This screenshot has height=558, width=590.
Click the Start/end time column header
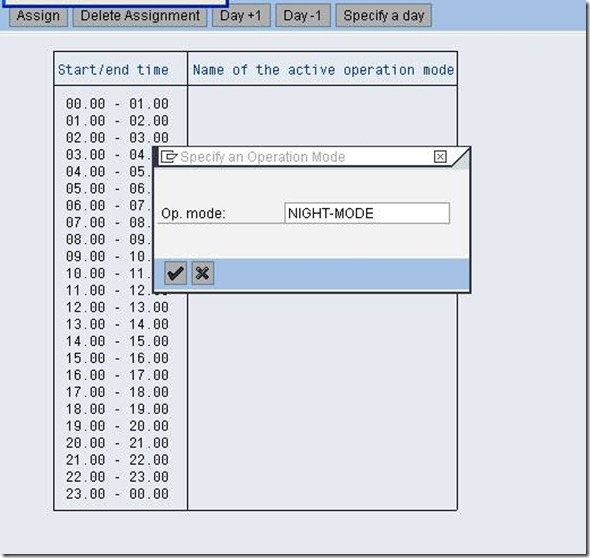113,70
